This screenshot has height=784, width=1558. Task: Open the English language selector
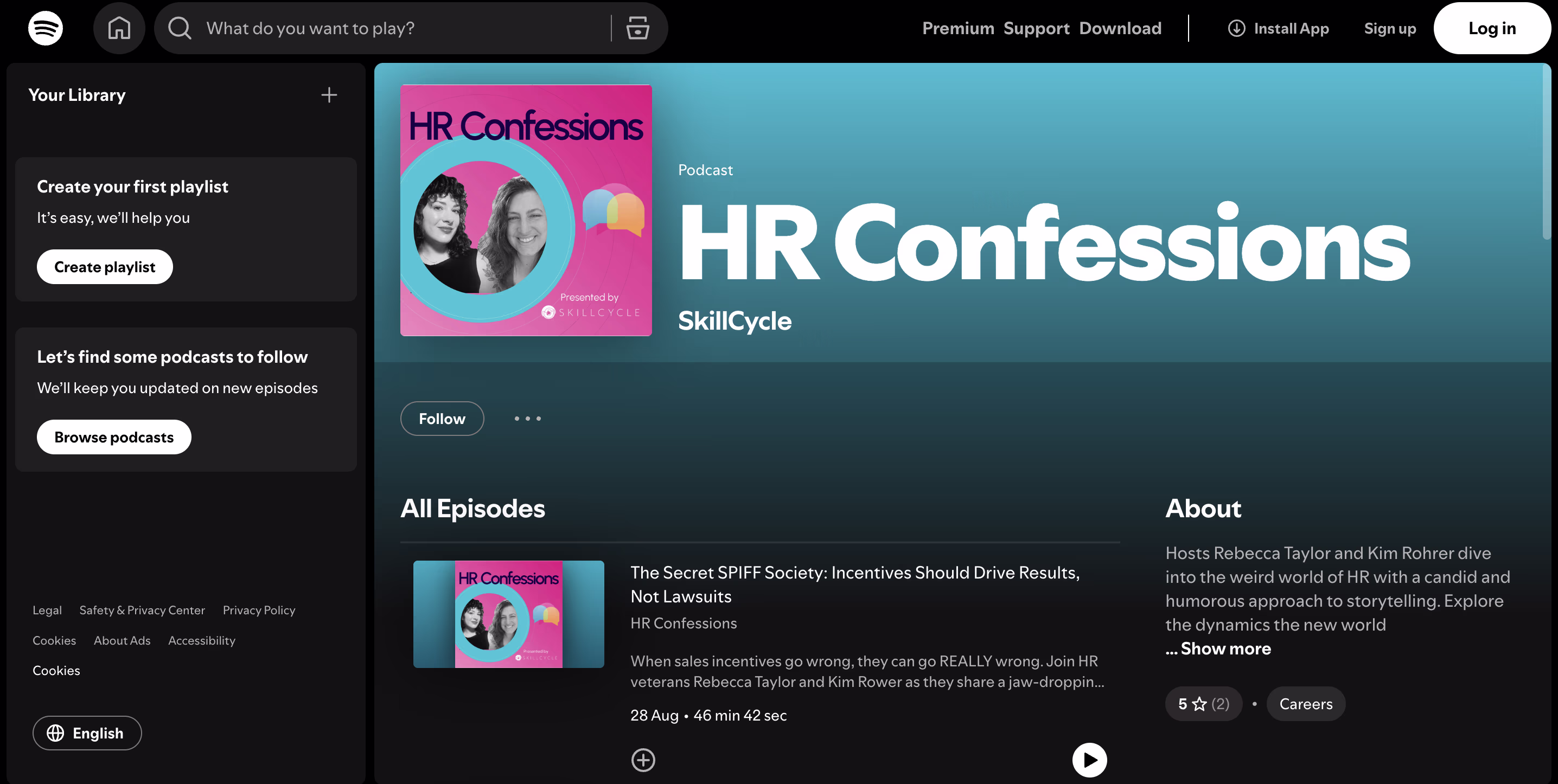pyautogui.click(x=87, y=732)
